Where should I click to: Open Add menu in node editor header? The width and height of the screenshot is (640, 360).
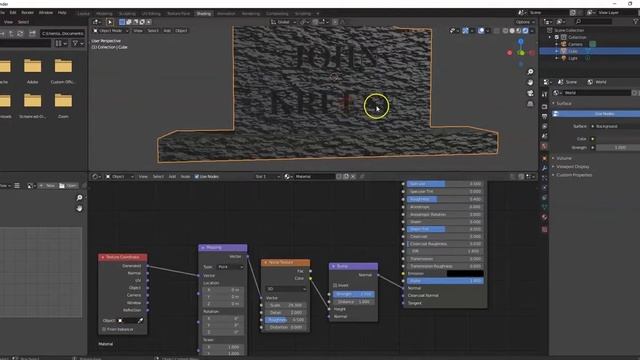tap(172, 177)
